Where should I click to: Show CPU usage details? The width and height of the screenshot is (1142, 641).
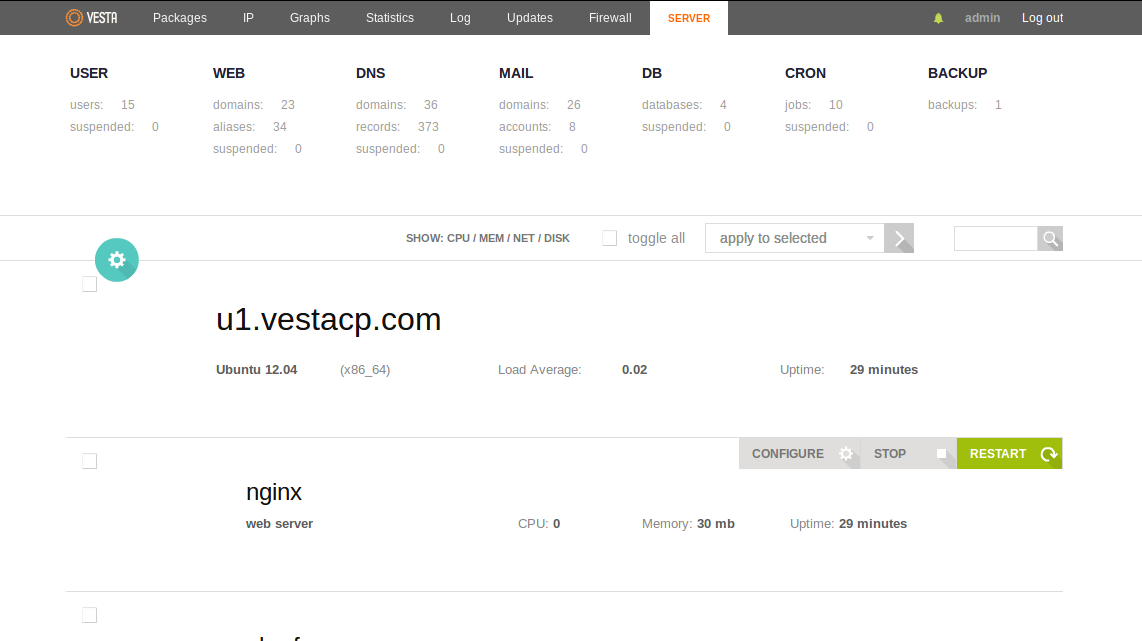[459, 238]
